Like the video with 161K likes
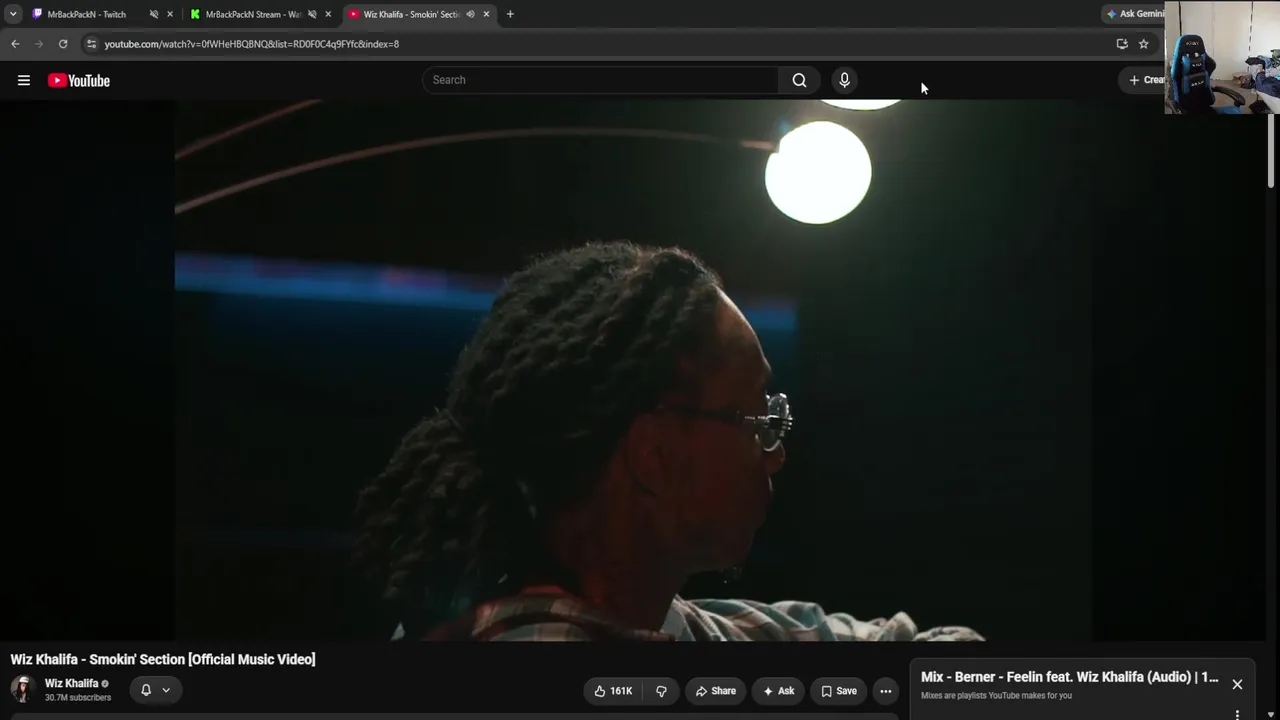 click(614, 691)
